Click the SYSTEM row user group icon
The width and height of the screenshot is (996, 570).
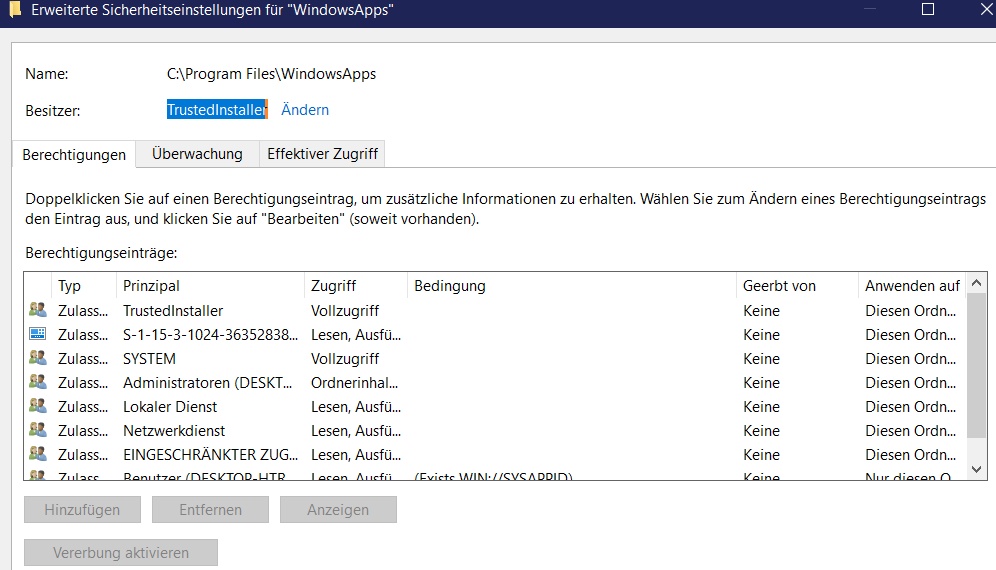pos(37,358)
